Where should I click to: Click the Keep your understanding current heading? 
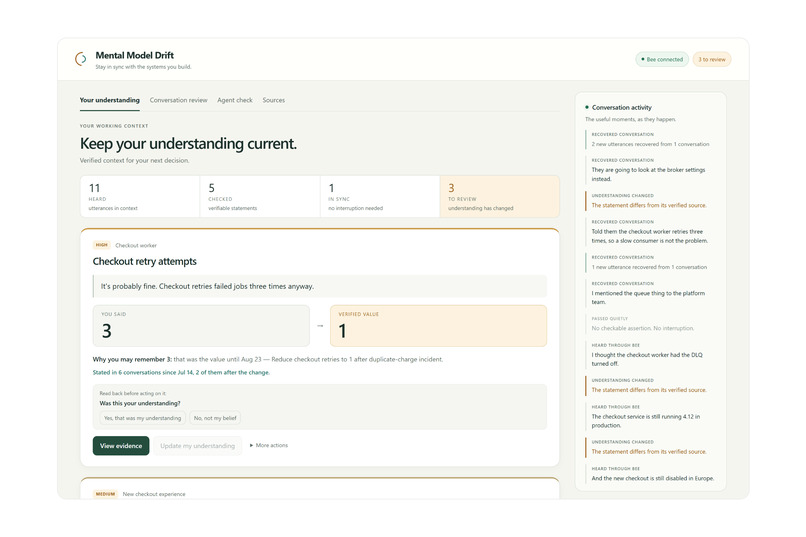point(188,143)
